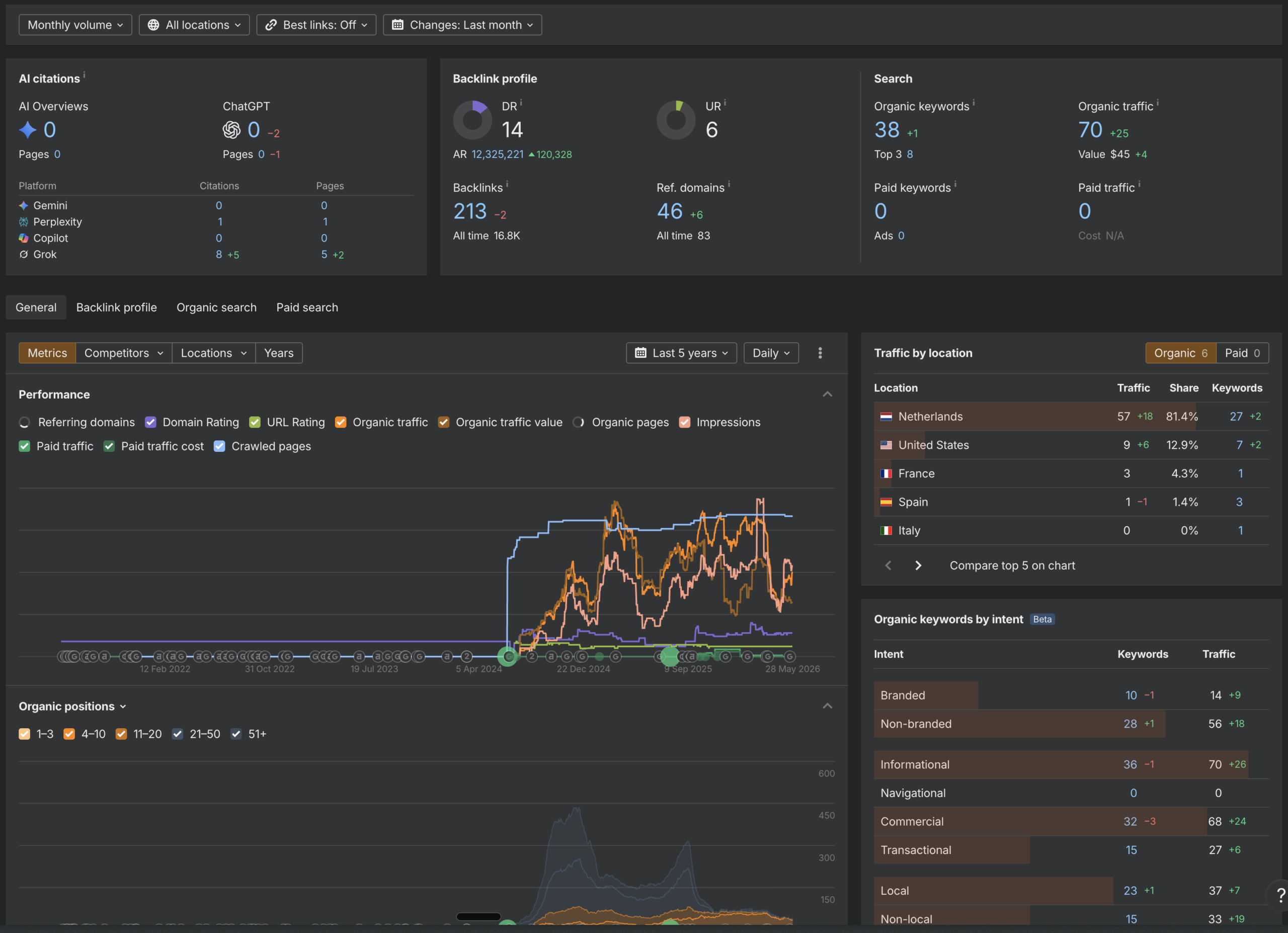Viewport: 1288px width, 933px height.
Task: Switch traffic by location to Paid
Action: tap(1242, 353)
